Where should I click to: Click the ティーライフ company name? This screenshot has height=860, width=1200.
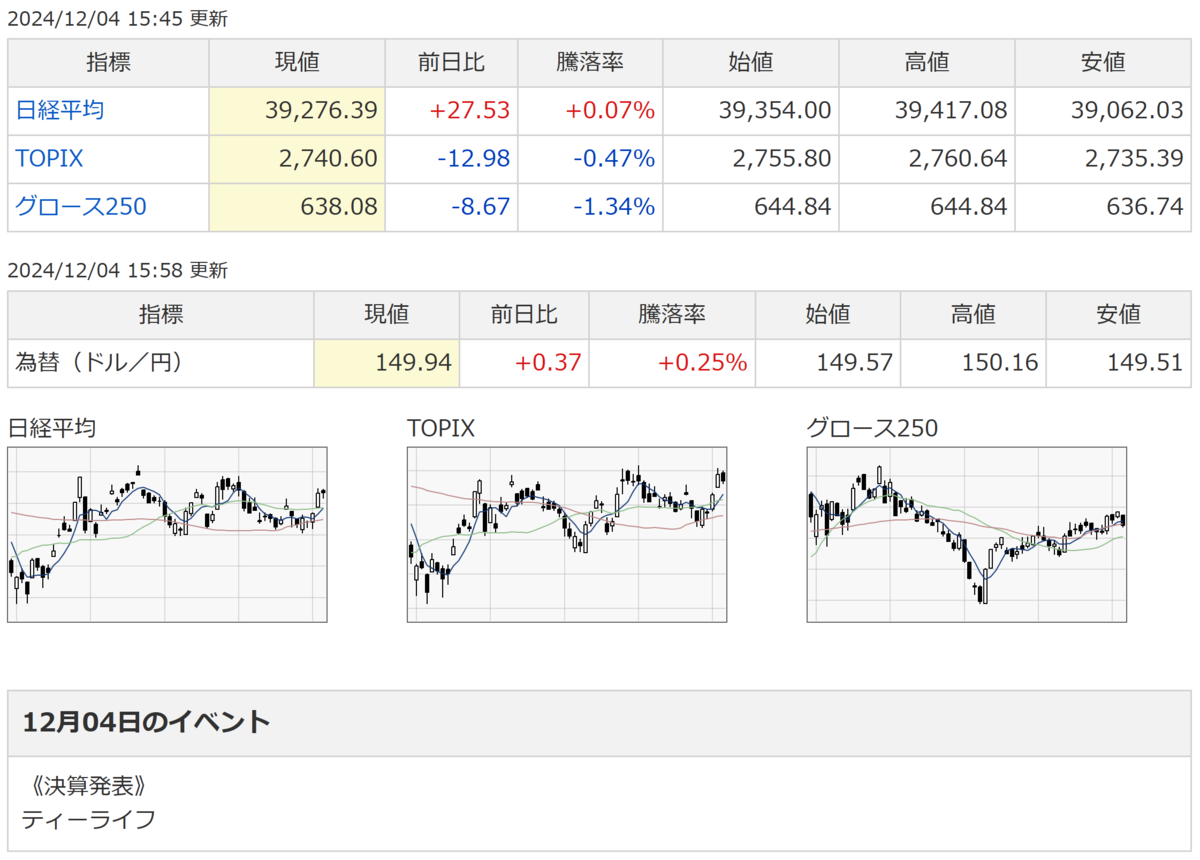click(89, 820)
